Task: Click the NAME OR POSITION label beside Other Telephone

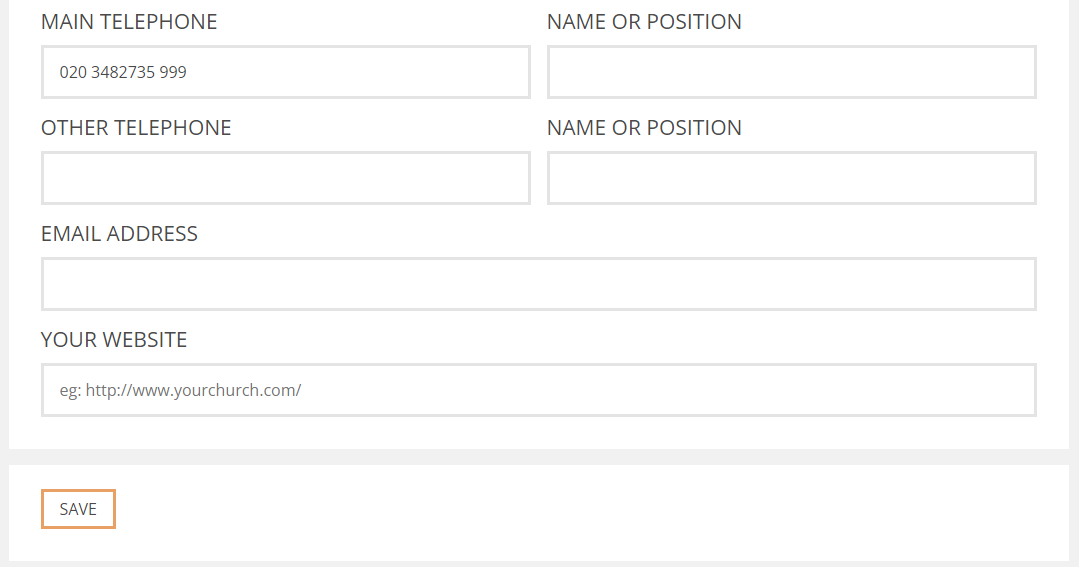Action: 644,128
